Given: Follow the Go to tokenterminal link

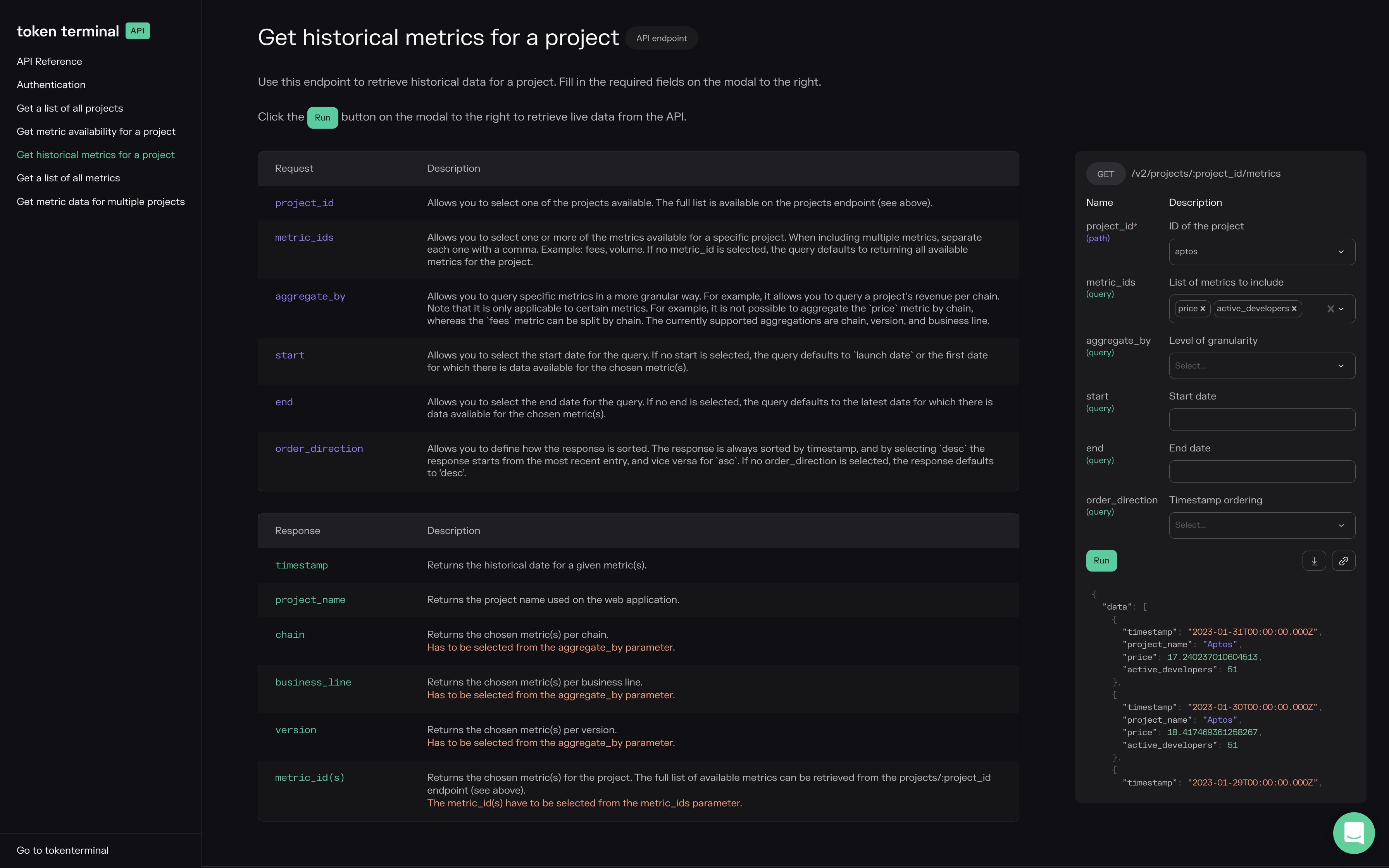Looking at the screenshot, I should tap(62, 850).
